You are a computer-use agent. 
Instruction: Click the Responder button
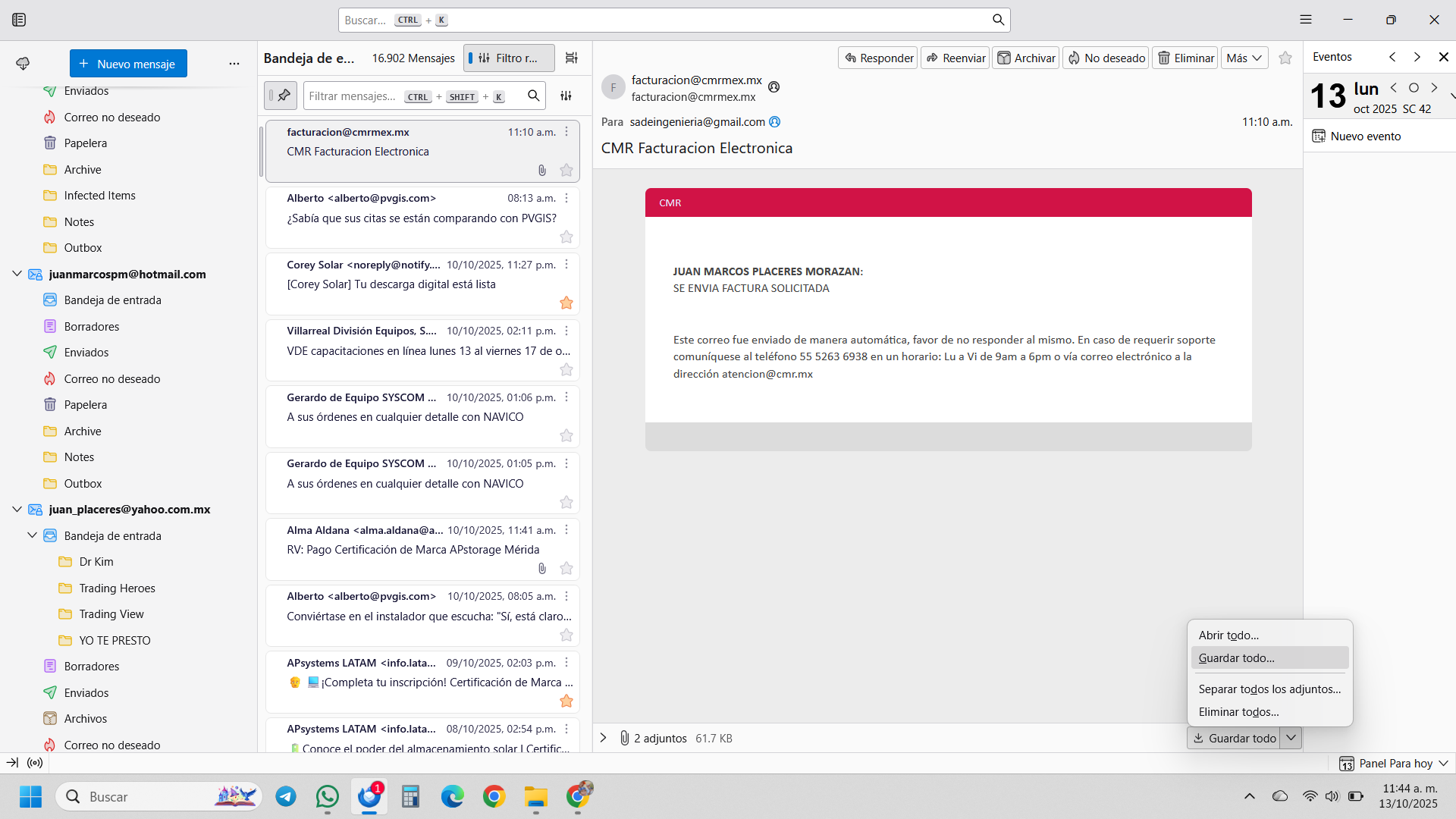click(x=878, y=58)
